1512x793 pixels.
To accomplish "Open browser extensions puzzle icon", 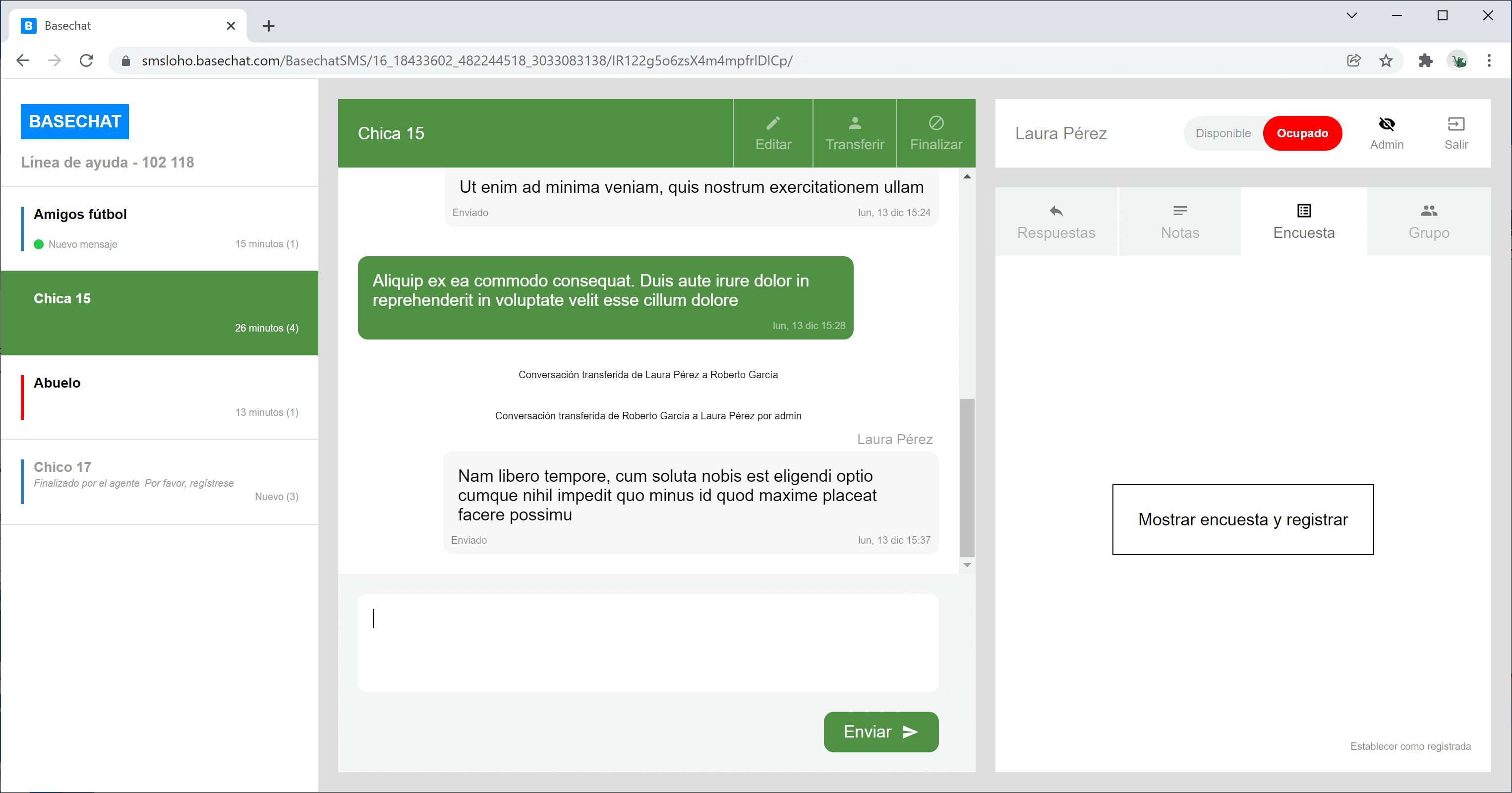I will [1425, 60].
